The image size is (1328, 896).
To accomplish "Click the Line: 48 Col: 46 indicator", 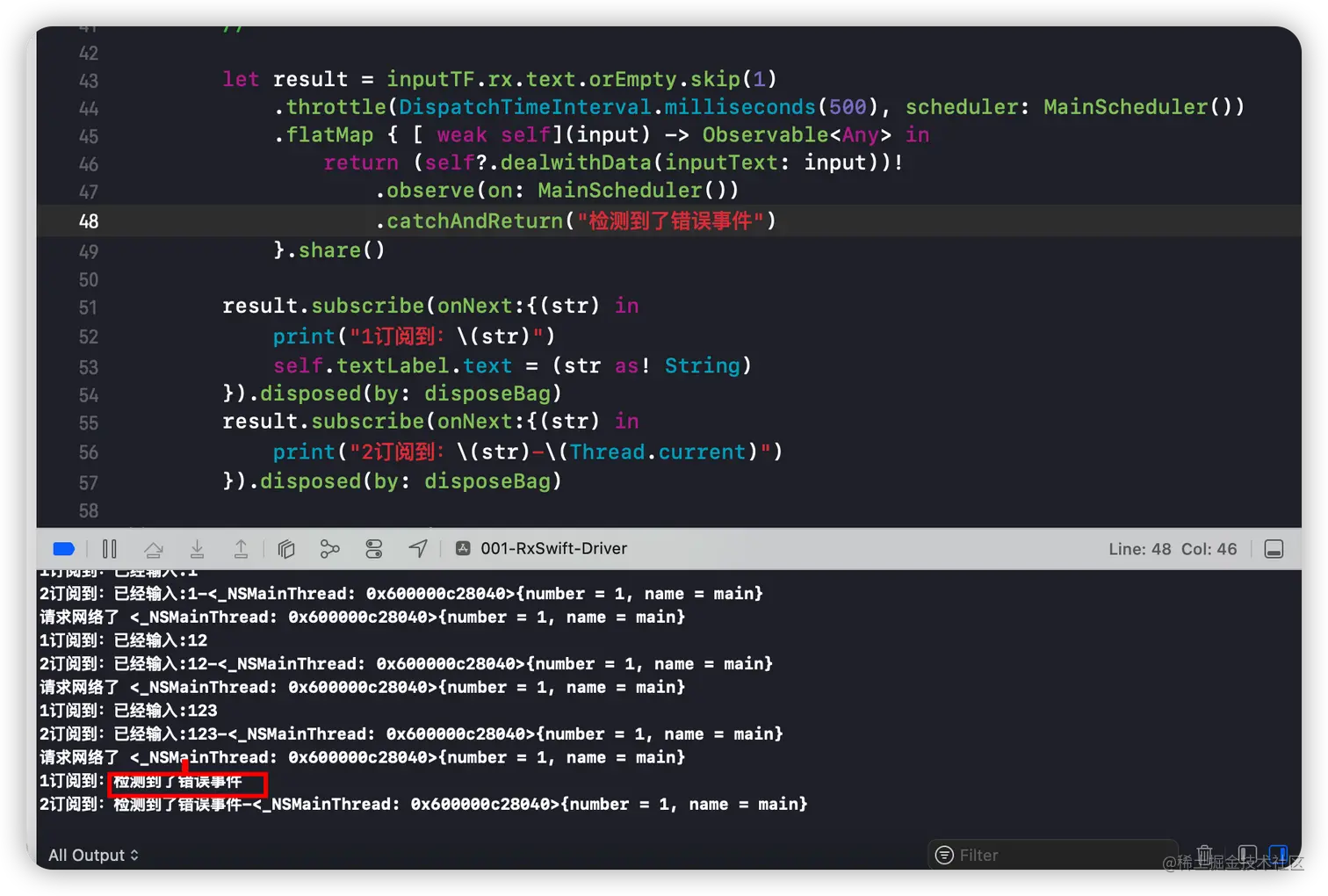I will [1173, 549].
